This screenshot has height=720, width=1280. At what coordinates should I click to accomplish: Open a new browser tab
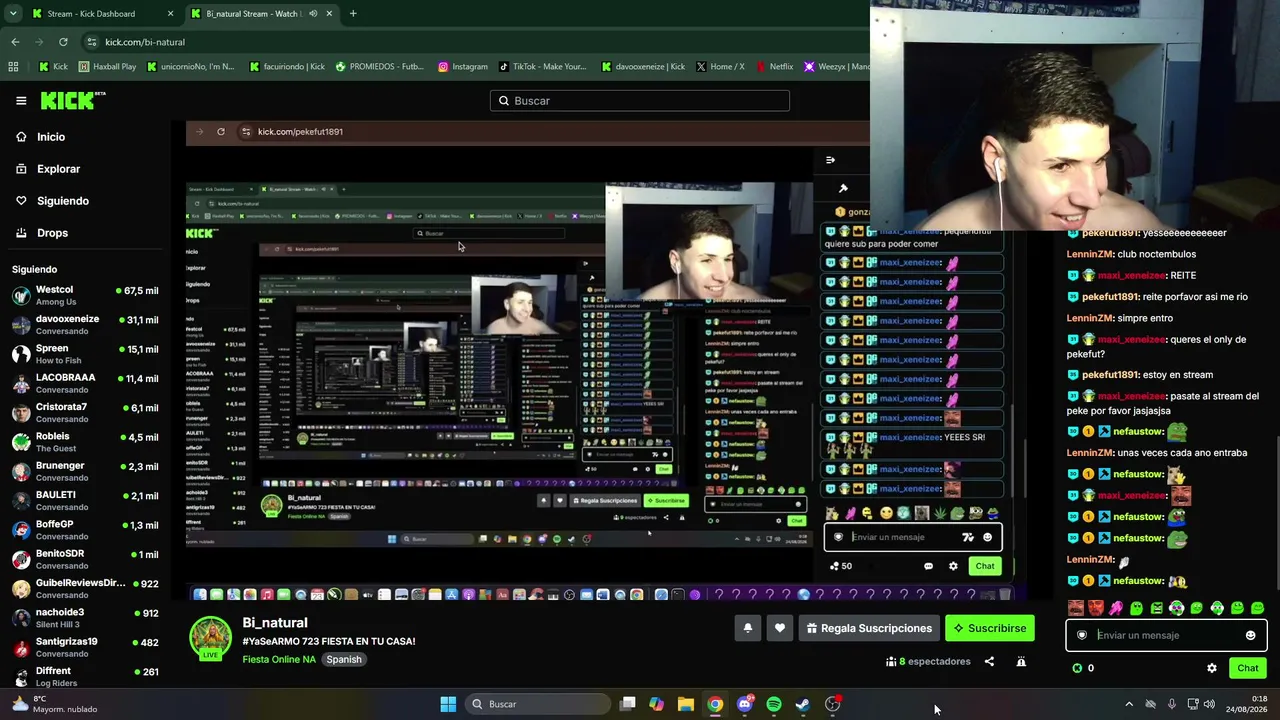[x=353, y=14]
